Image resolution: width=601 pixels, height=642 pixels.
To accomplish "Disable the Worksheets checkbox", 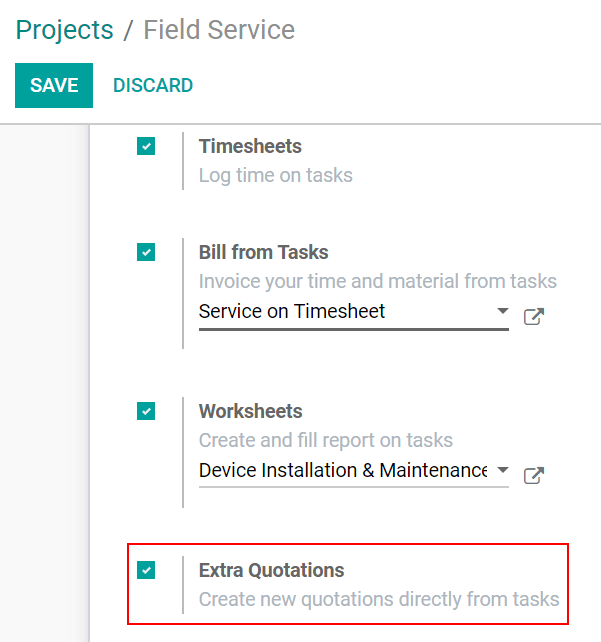I will tap(146, 411).
